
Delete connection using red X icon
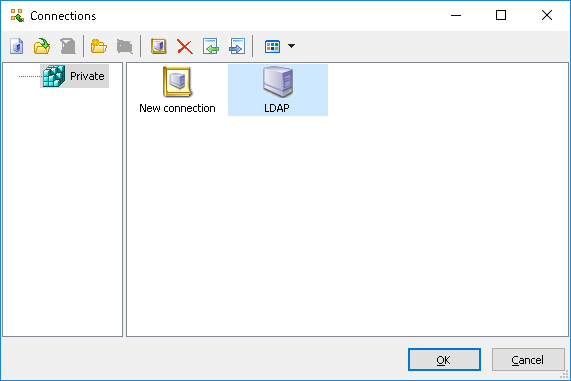pyautogui.click(x=185, y=47)
